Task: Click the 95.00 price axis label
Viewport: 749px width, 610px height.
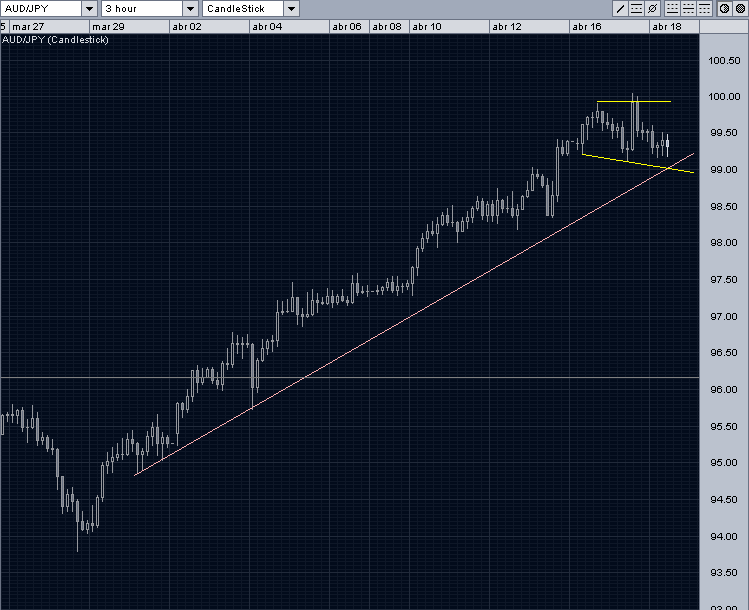Action: (725, 462)
